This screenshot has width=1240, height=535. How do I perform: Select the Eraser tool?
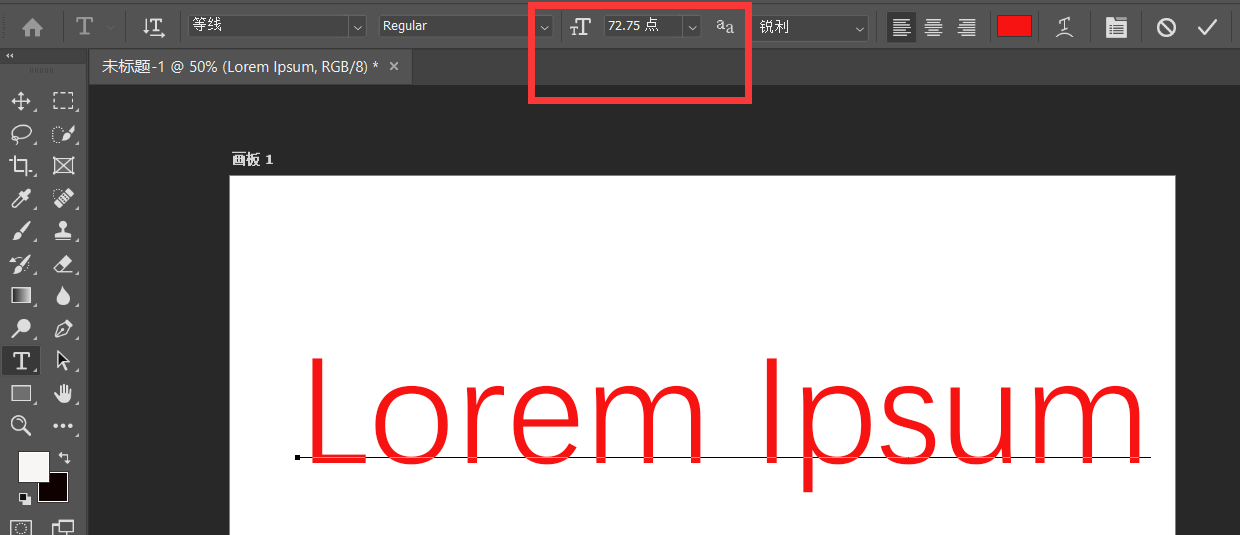(63, 264)
